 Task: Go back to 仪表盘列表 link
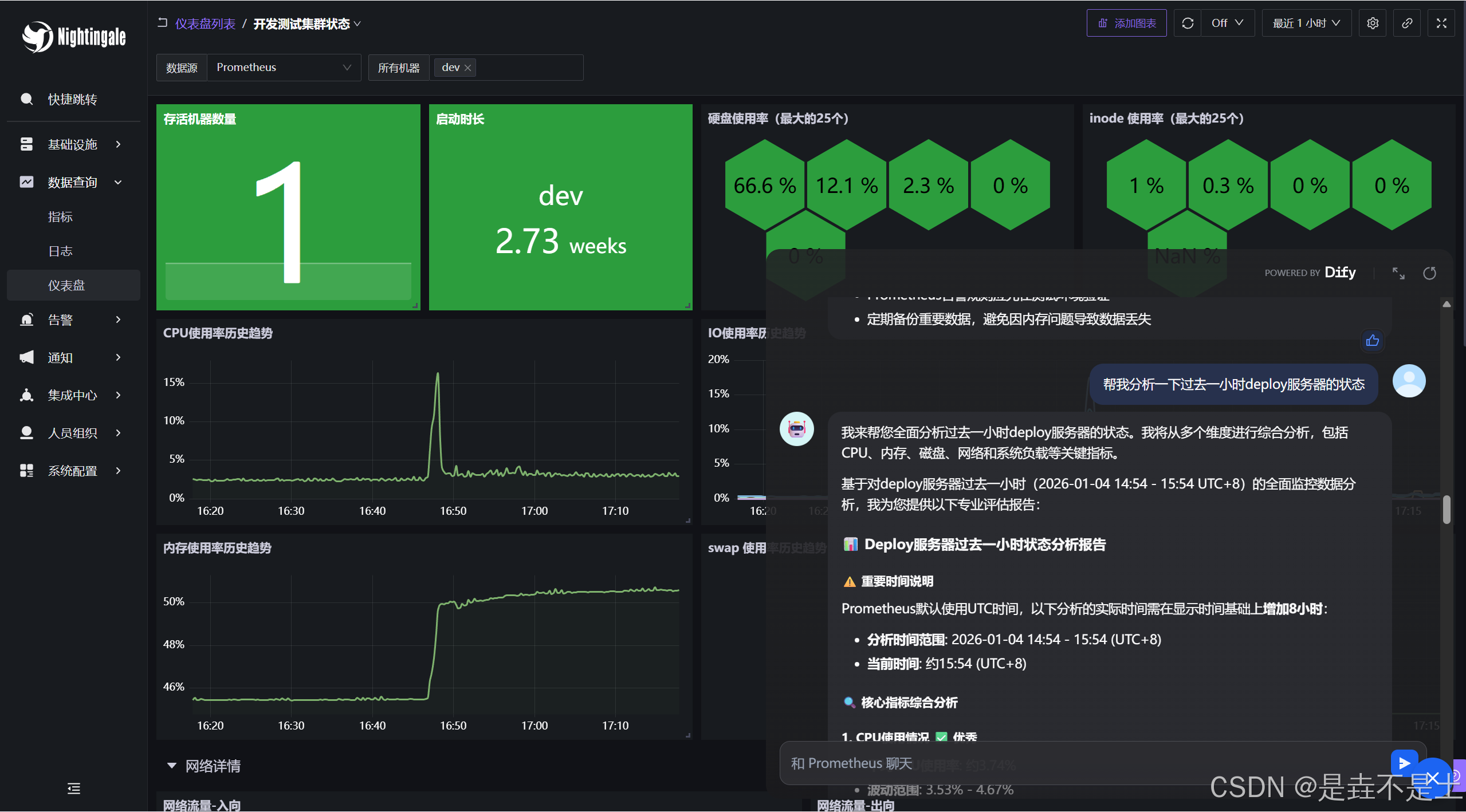point(205,23)
